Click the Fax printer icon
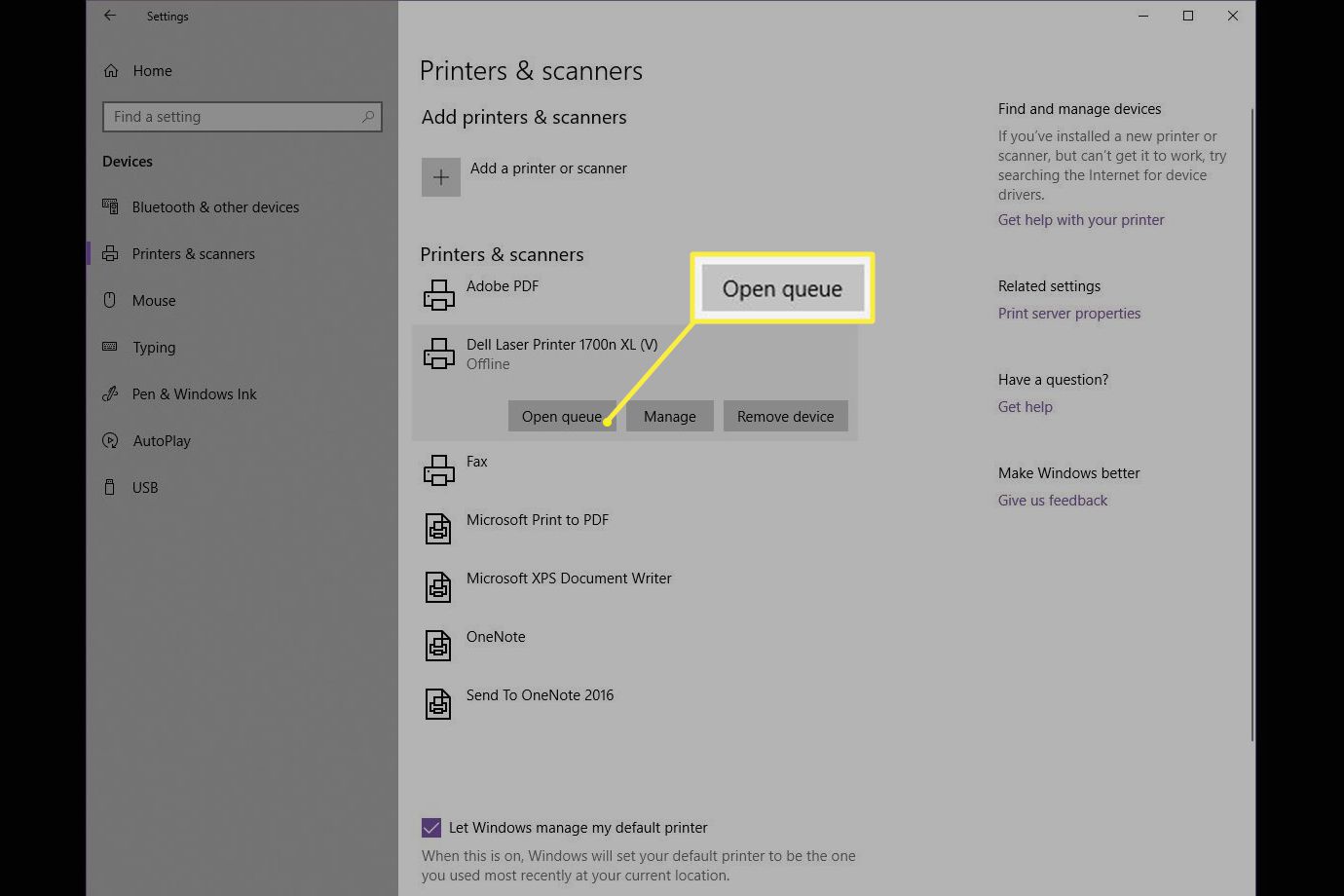The height and width of the screenshot is (896, 1344). point(439,469)
